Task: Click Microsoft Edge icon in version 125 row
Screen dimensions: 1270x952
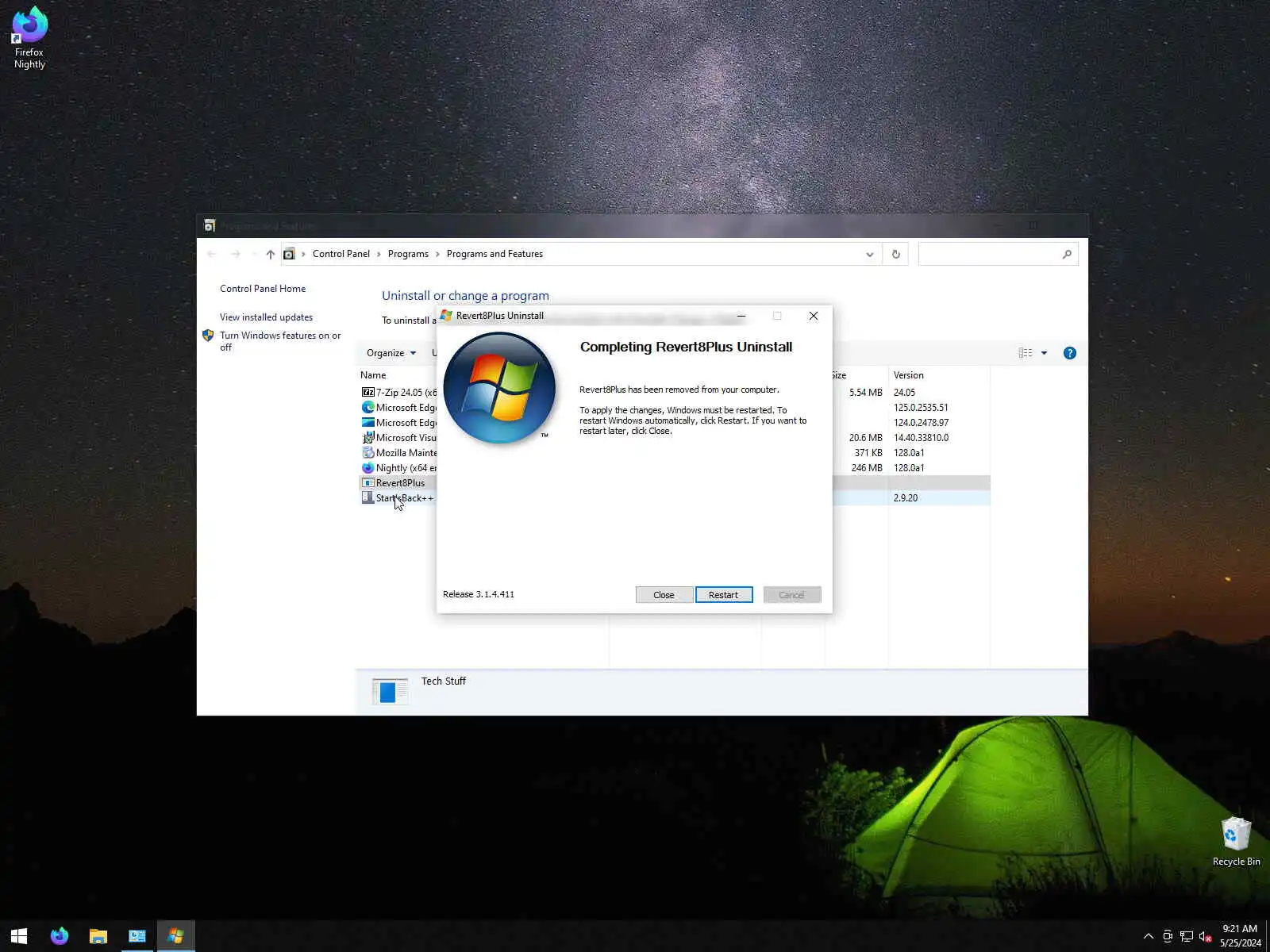Action: coord(368,407)
